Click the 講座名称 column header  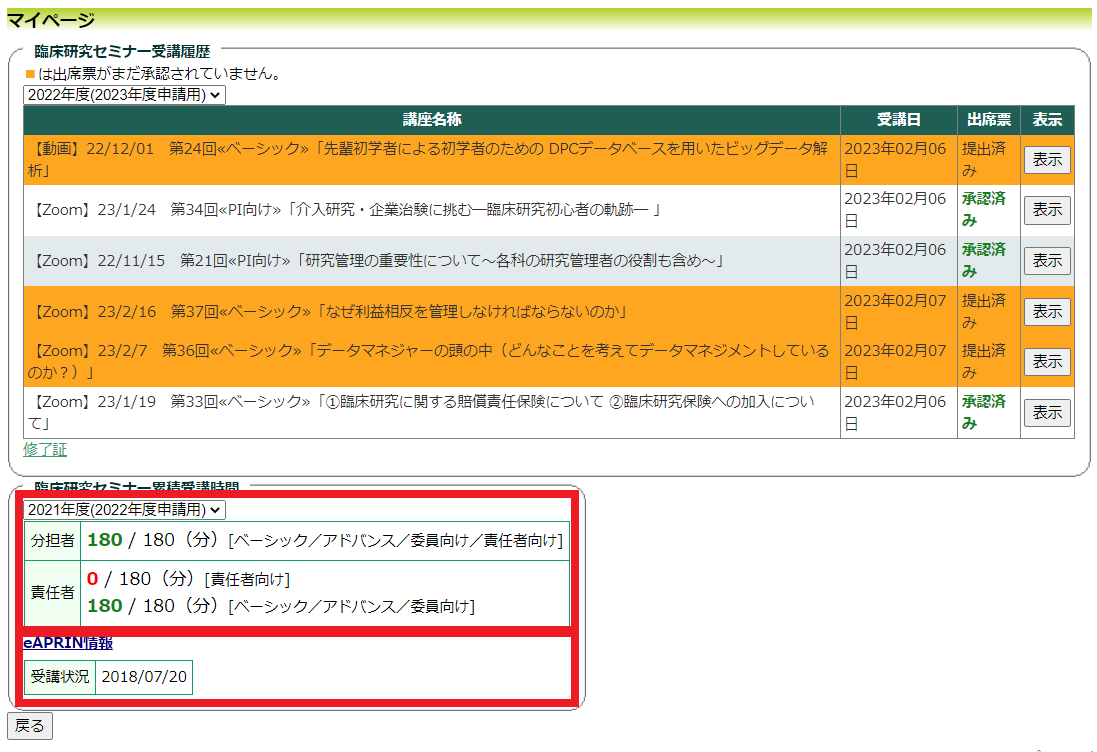432,120
